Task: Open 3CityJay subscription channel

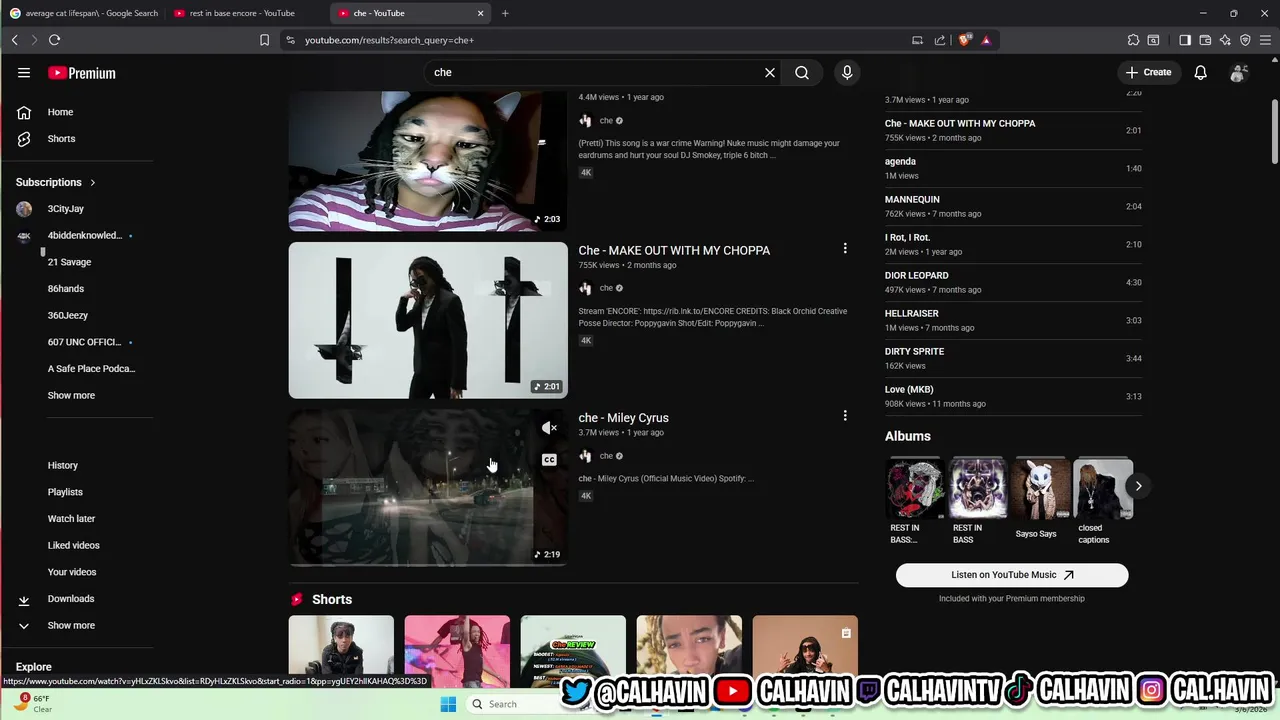Action: pyautogui.click(x=66, y=209)
